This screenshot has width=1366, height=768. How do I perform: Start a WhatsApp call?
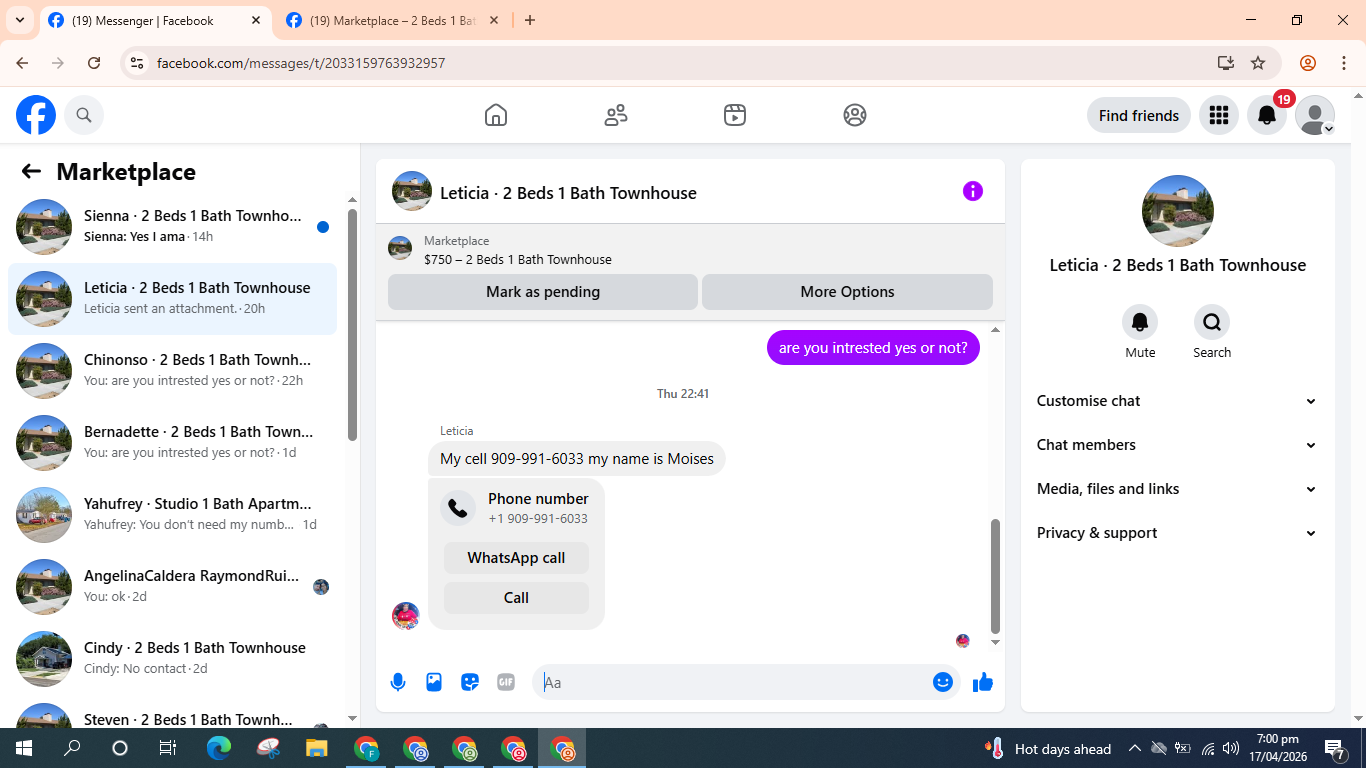click(x=516, y=558)
